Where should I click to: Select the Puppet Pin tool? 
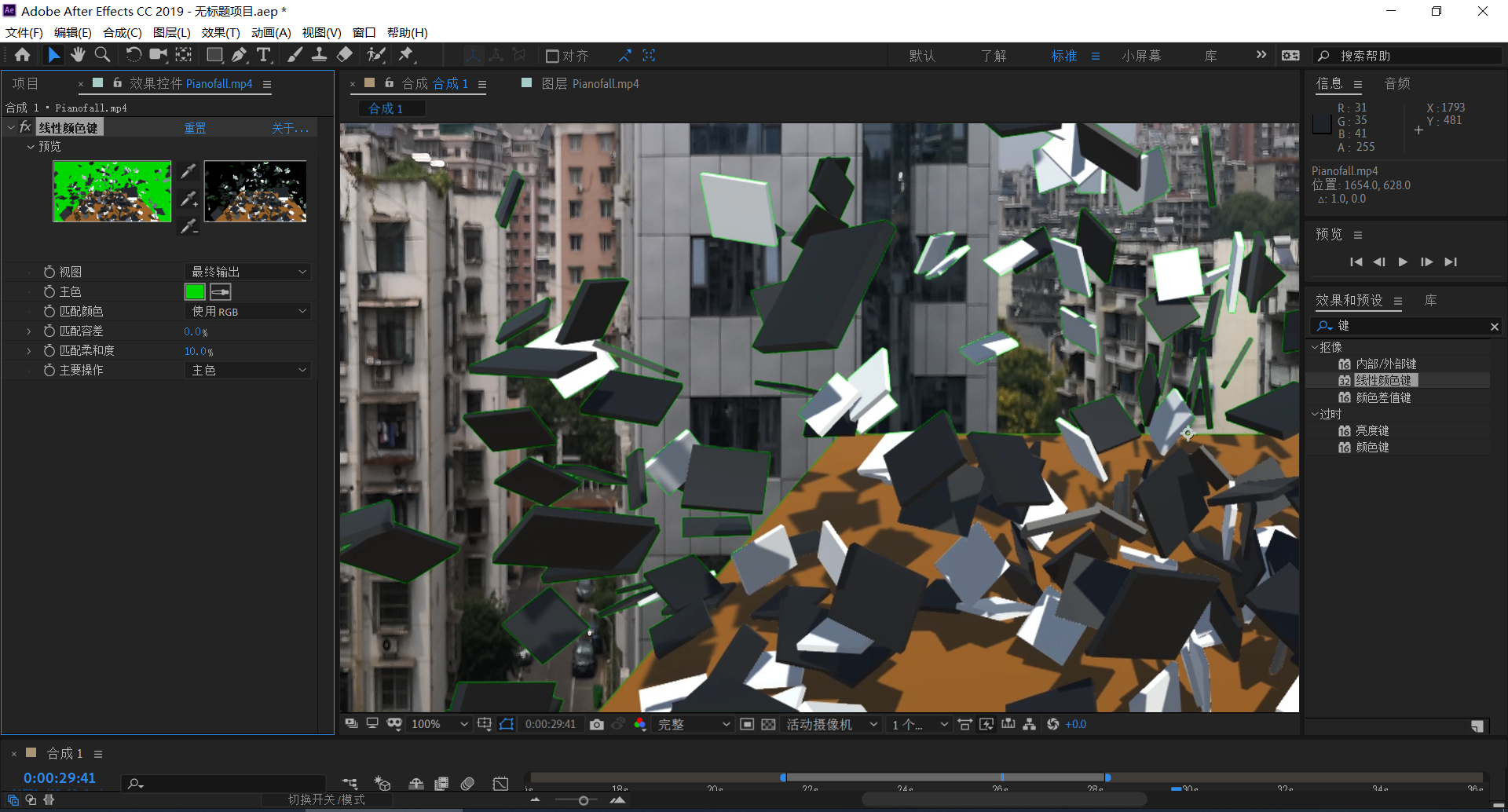(x=407, y=55)
